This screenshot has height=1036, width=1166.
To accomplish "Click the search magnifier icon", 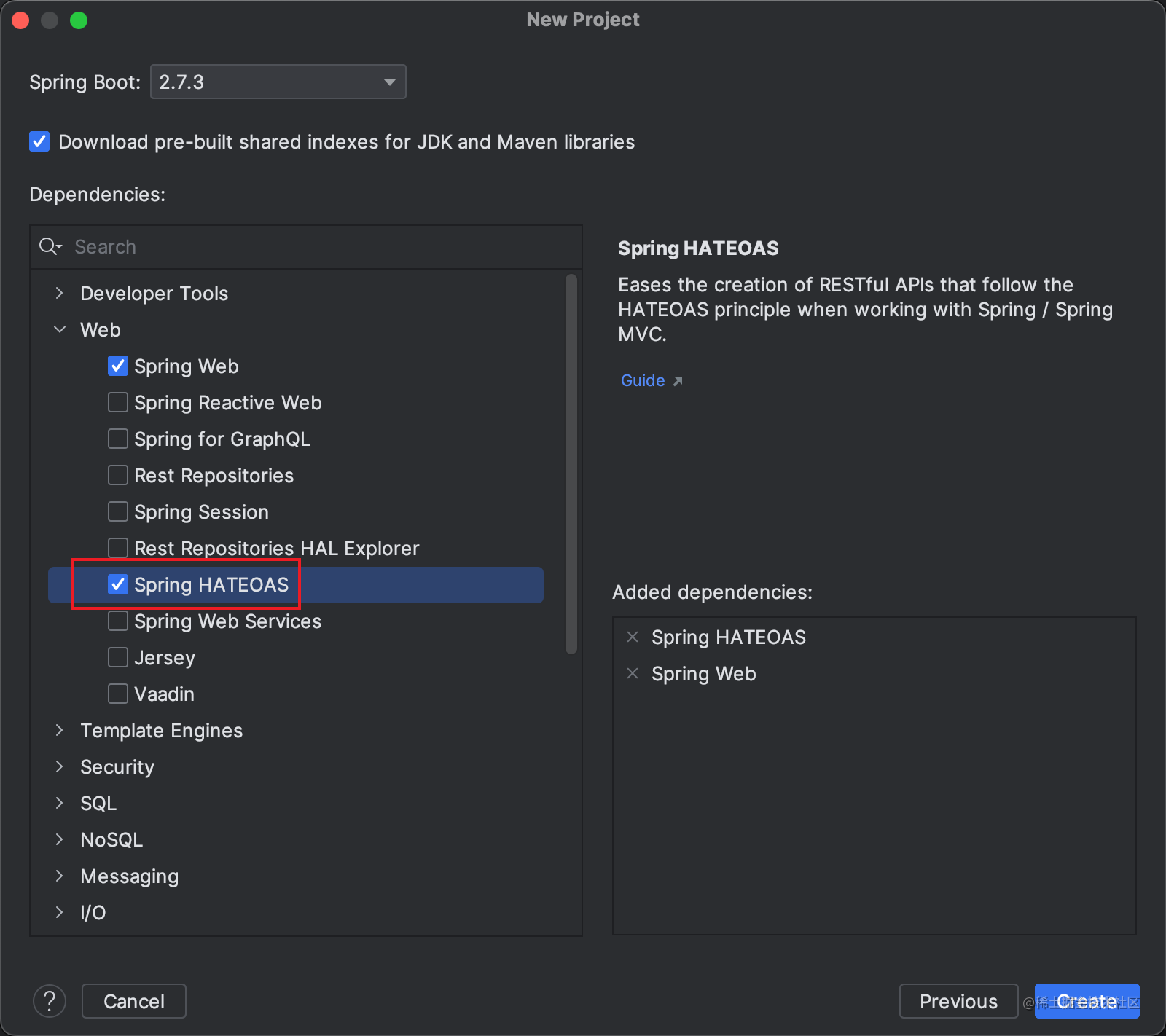I will coord(50,247).
